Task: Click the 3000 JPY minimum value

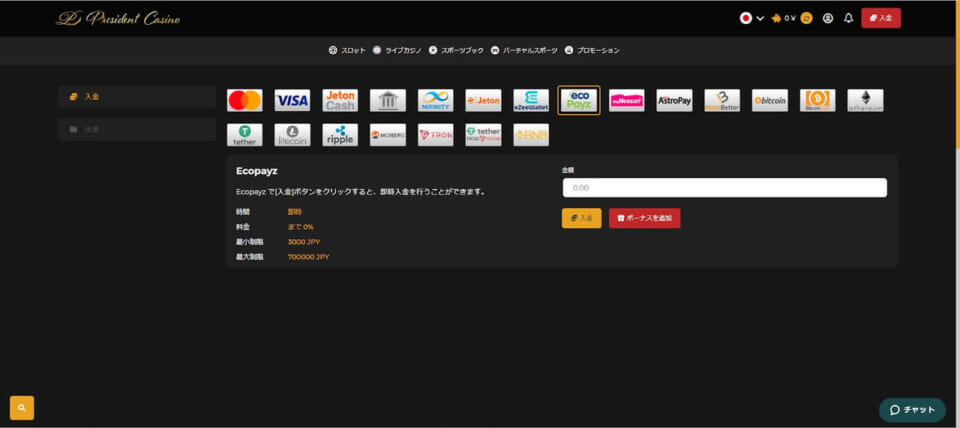Action: click(304, 242)
